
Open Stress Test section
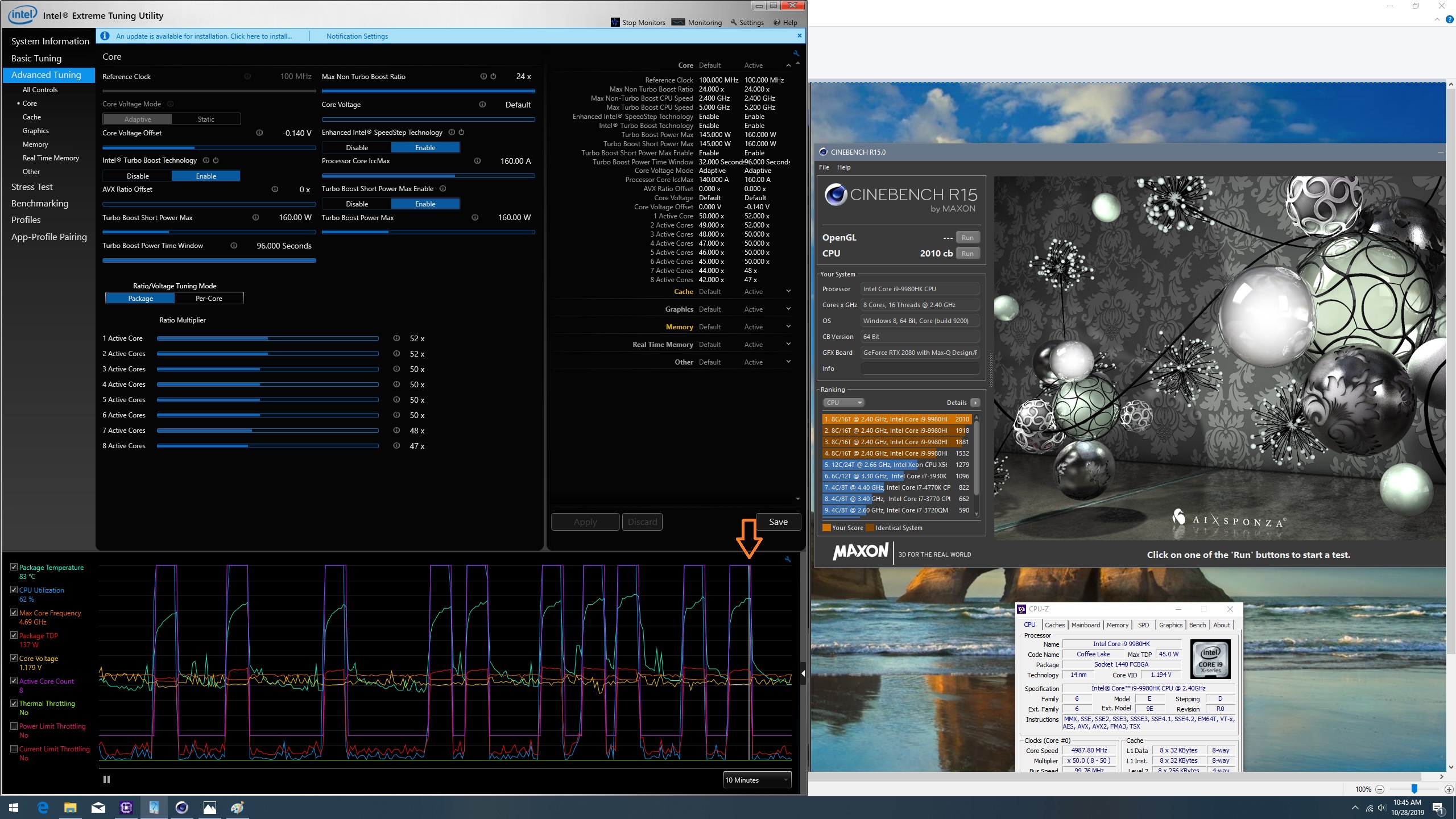(32, 187)
